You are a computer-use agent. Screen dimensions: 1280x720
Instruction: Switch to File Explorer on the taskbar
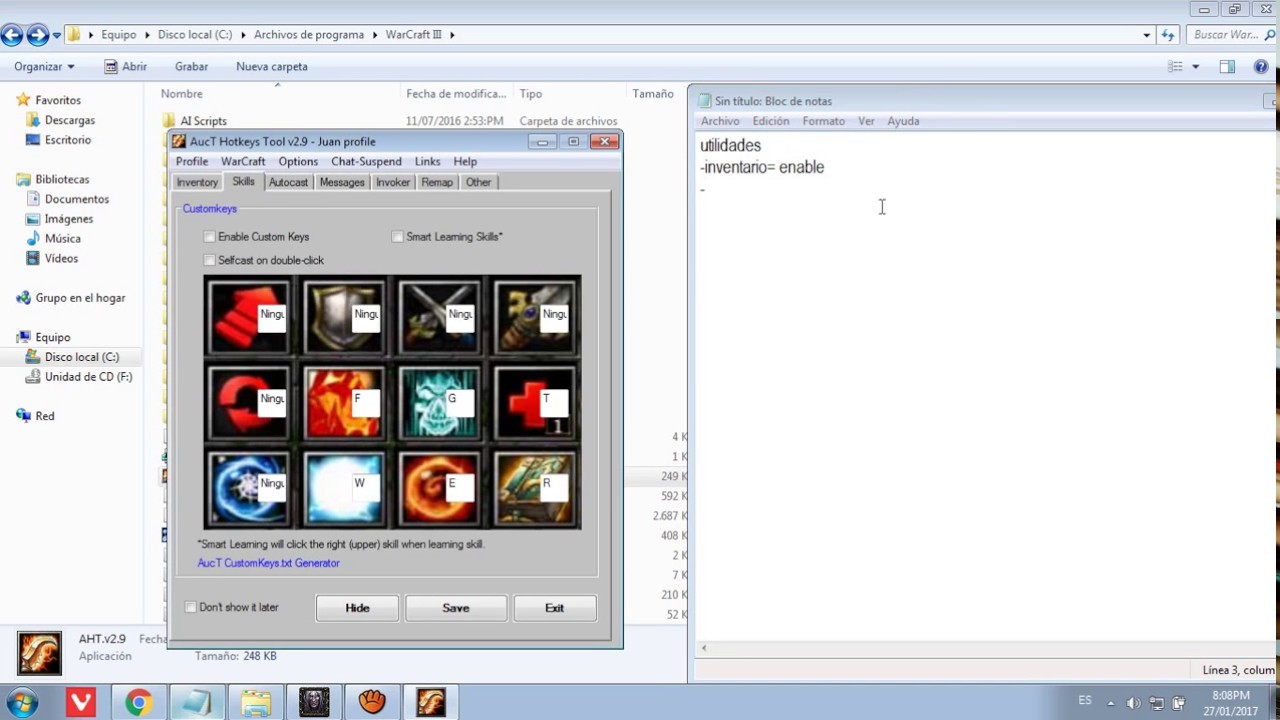point(255,703)
